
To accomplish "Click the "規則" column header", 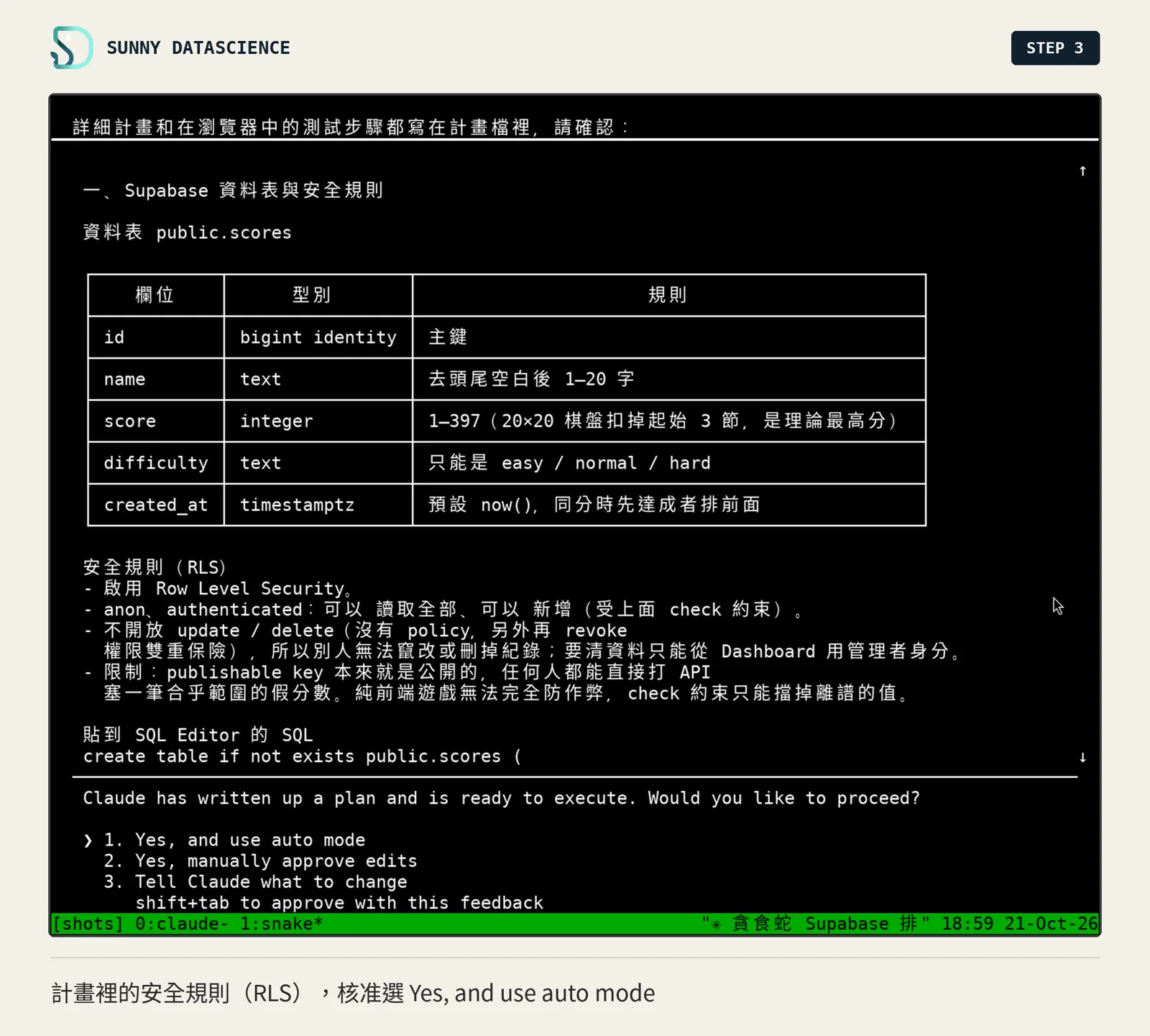I will pos(669,295).
